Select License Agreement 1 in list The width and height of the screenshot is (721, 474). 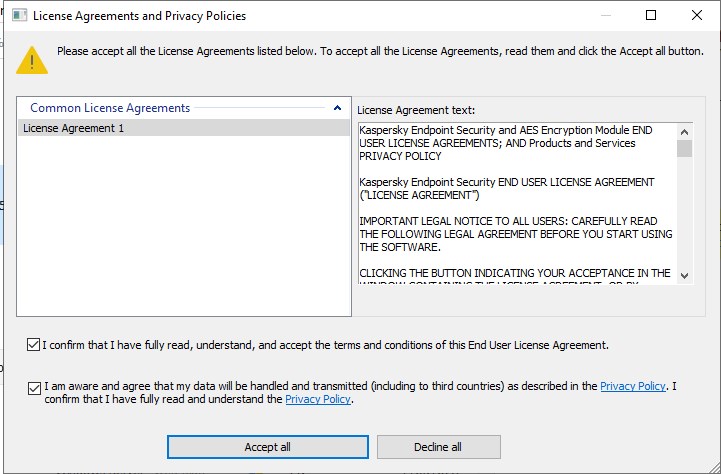click(73, 128)
